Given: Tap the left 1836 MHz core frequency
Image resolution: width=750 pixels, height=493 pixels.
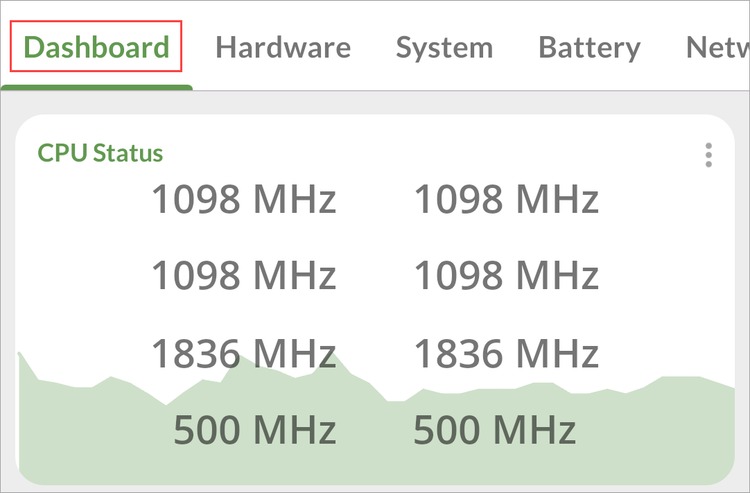Looking at the screenshot, I should (244, 353).
